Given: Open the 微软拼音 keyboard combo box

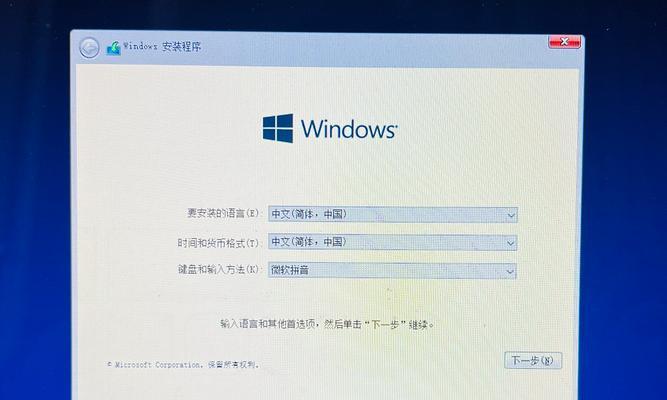Looking at the screenshot, I should click(392, 271).
